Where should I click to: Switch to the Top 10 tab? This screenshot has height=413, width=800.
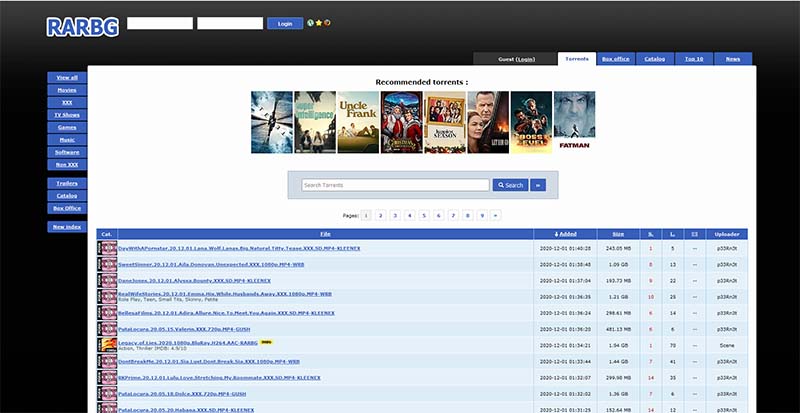point(694,59)
